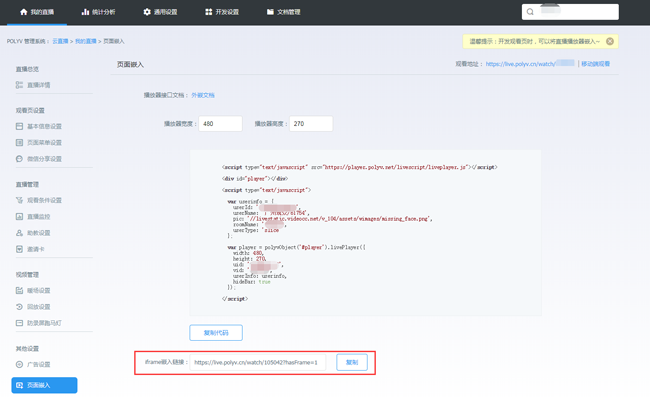Open 微信分享设置 in the sidebar
The width and height of the screenshot is (650, 397).
(39, 159)
